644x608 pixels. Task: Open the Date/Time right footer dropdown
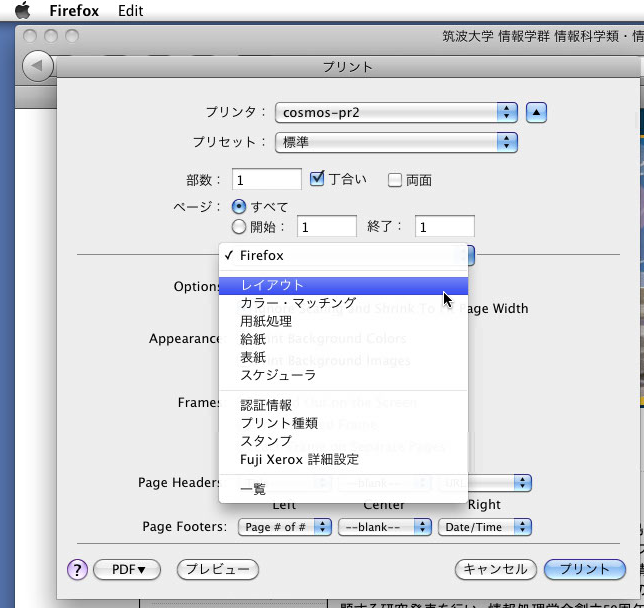[x=485, y=527]
